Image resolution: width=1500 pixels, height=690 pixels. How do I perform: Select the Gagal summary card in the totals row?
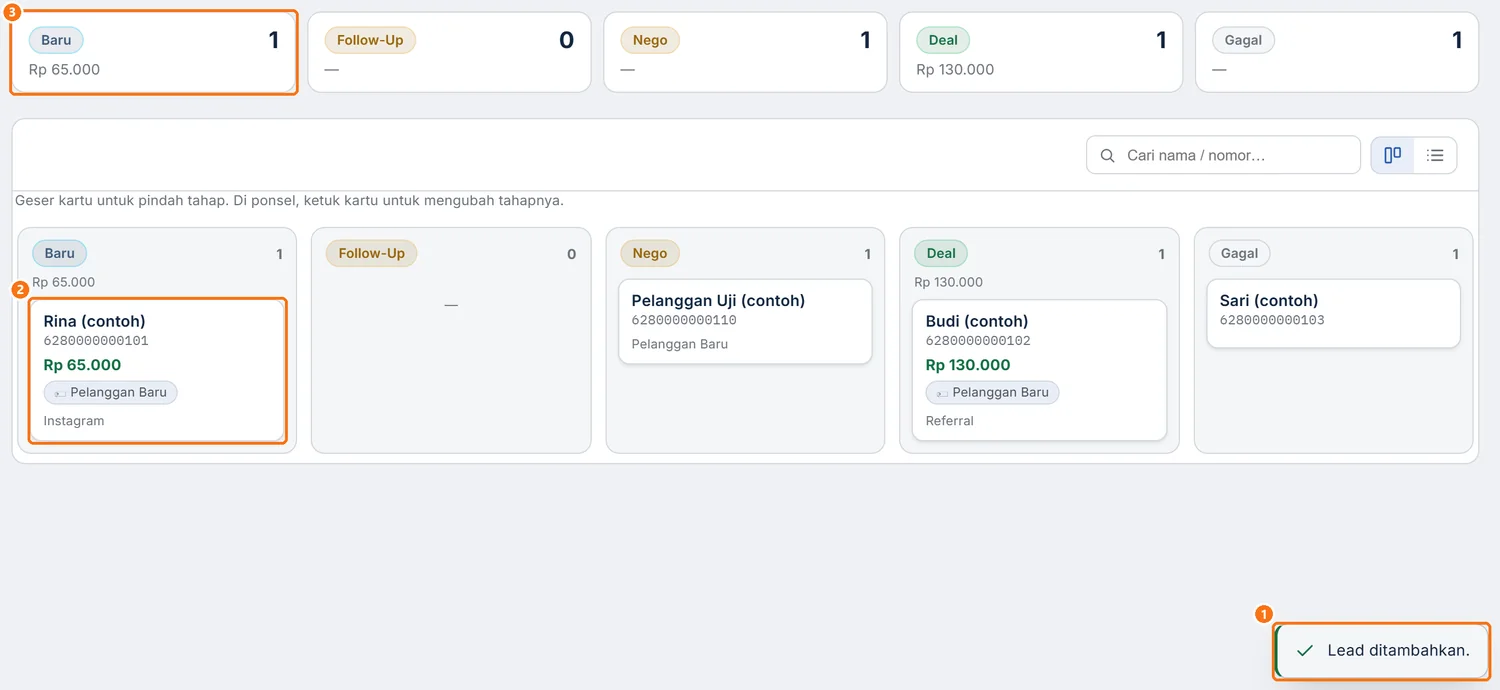pyautogui.click(x=1337, y=53)
